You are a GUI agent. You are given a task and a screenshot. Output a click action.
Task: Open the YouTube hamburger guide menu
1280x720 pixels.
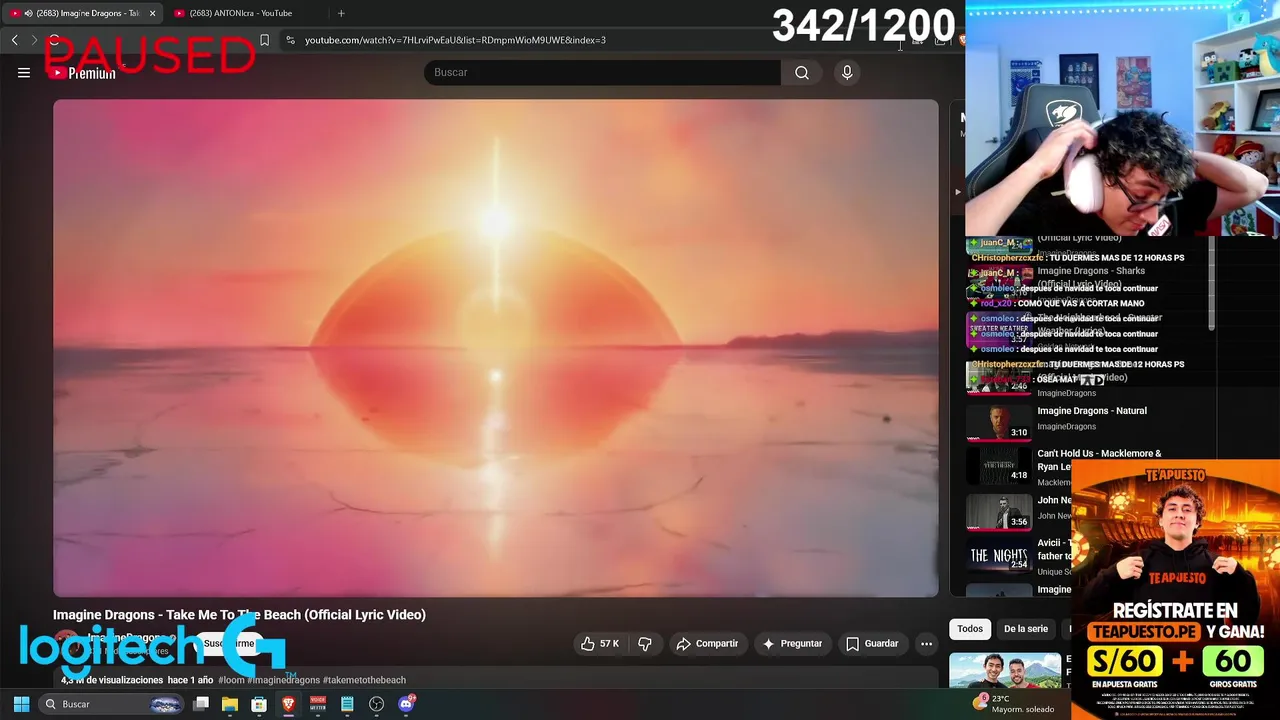coord(24,72)
